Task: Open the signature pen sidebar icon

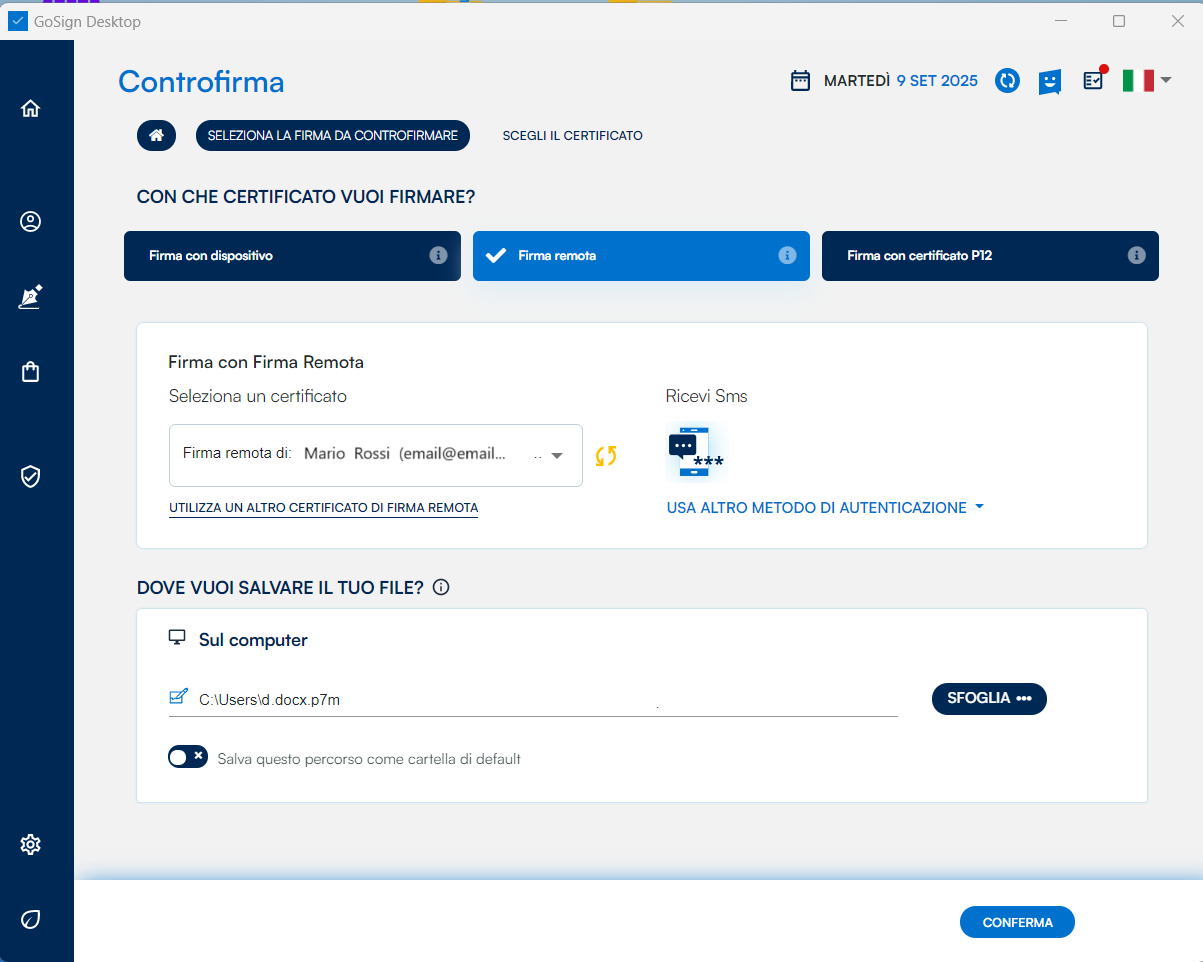Action: (30, 297)
